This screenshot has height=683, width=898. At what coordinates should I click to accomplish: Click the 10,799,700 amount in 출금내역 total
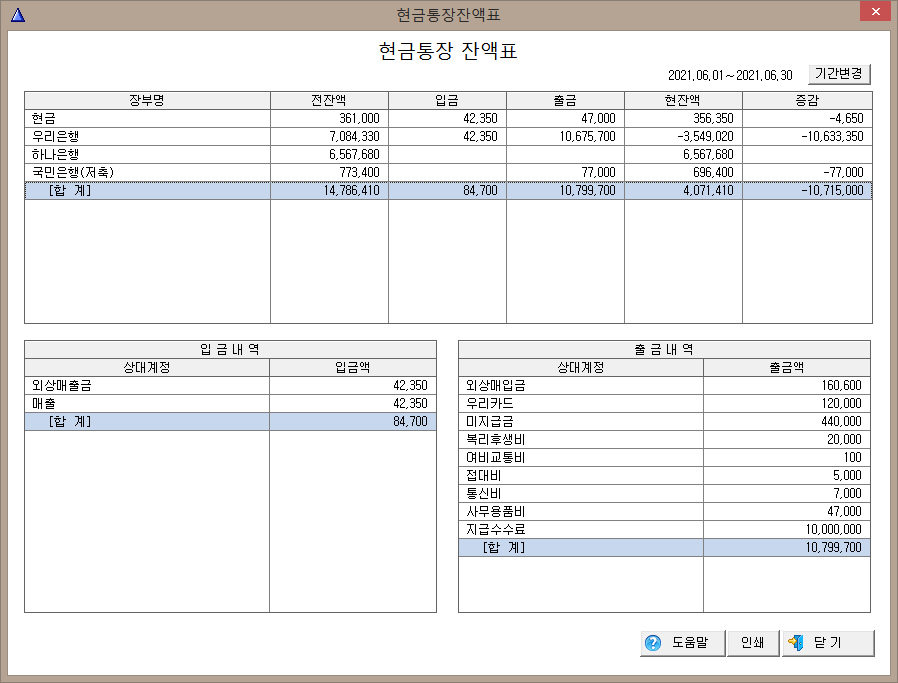(787, 548)
